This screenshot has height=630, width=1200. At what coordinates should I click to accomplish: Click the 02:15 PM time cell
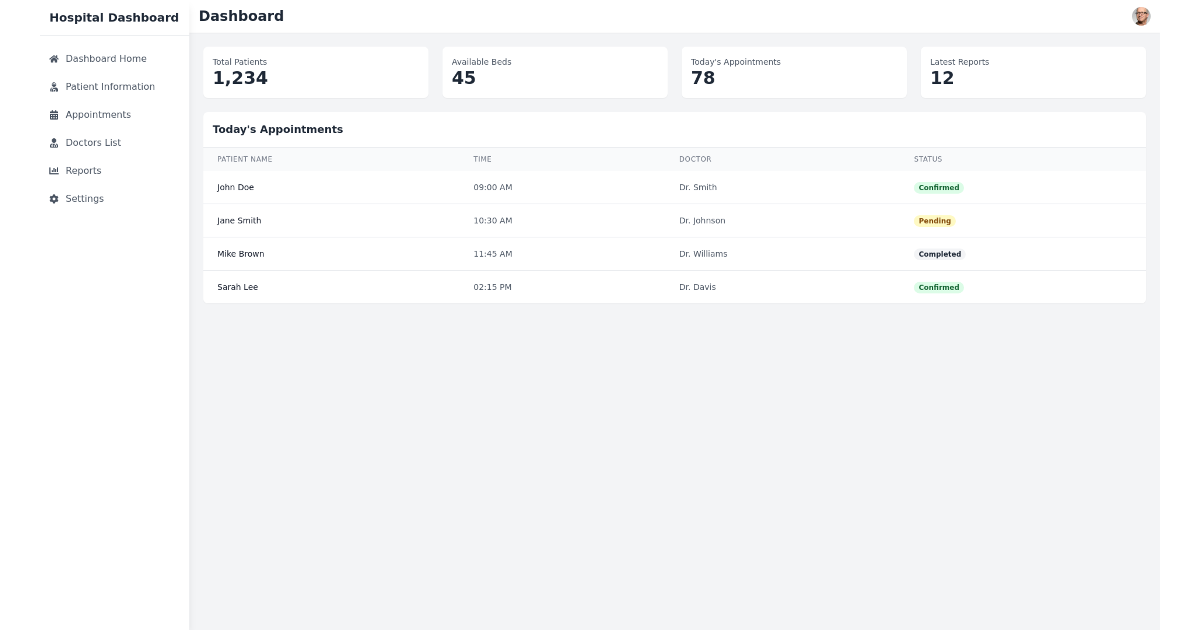493,287
